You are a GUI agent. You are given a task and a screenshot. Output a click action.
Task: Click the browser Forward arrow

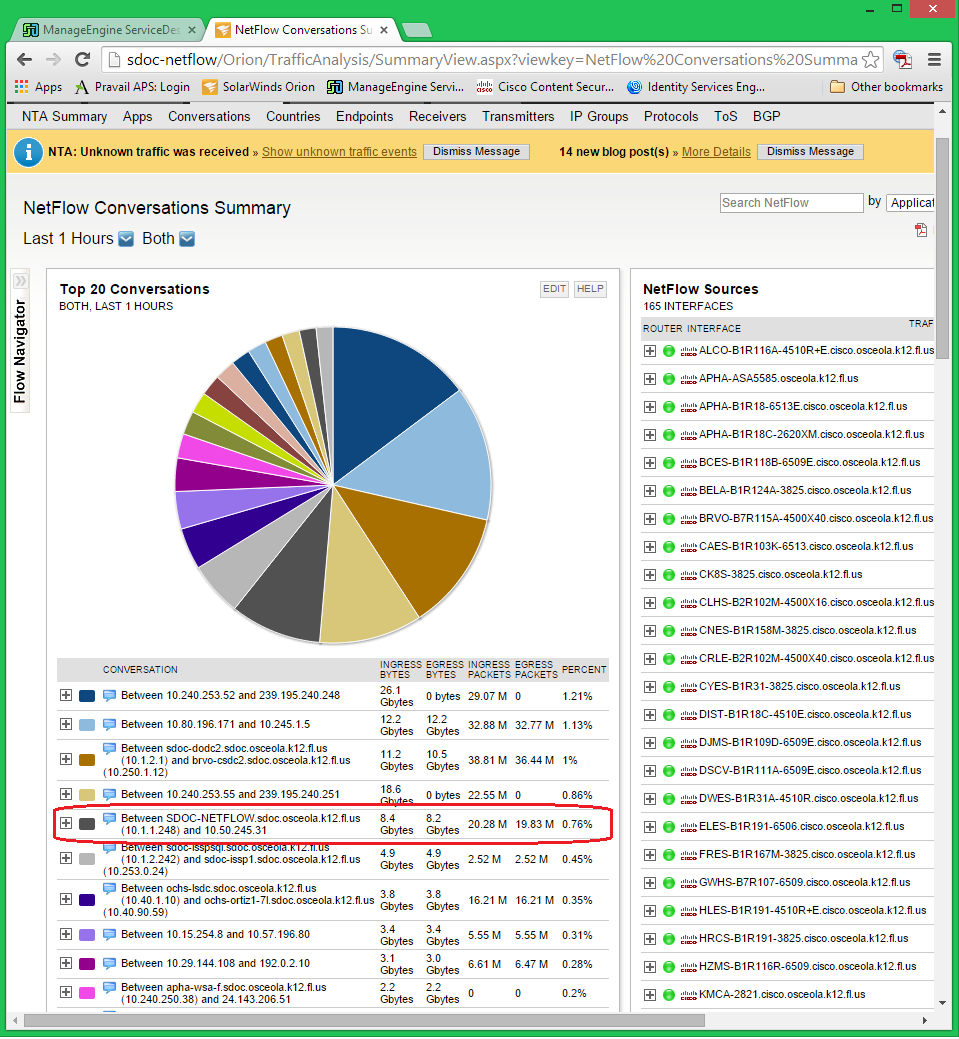53,60
